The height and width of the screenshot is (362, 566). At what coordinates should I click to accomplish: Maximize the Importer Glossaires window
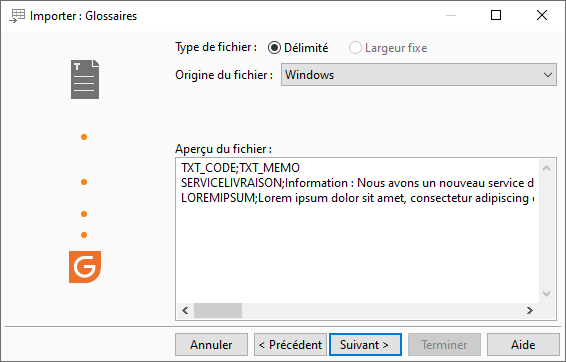[x=496, y=15]
